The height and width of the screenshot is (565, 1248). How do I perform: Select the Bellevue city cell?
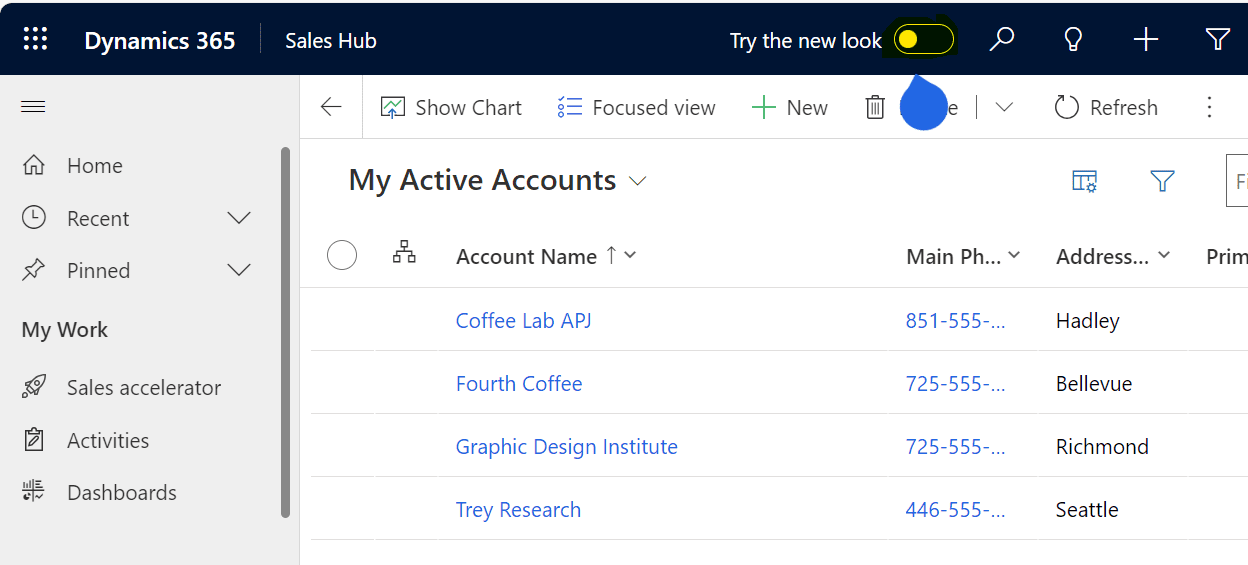[x=1094, y=383]
